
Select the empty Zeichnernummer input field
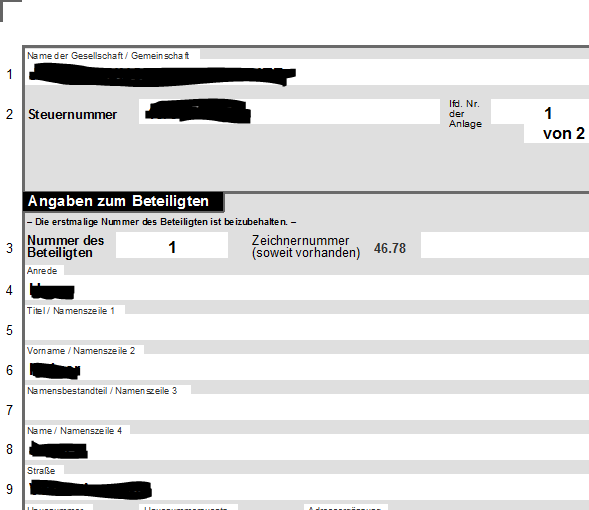coord(505,245)
